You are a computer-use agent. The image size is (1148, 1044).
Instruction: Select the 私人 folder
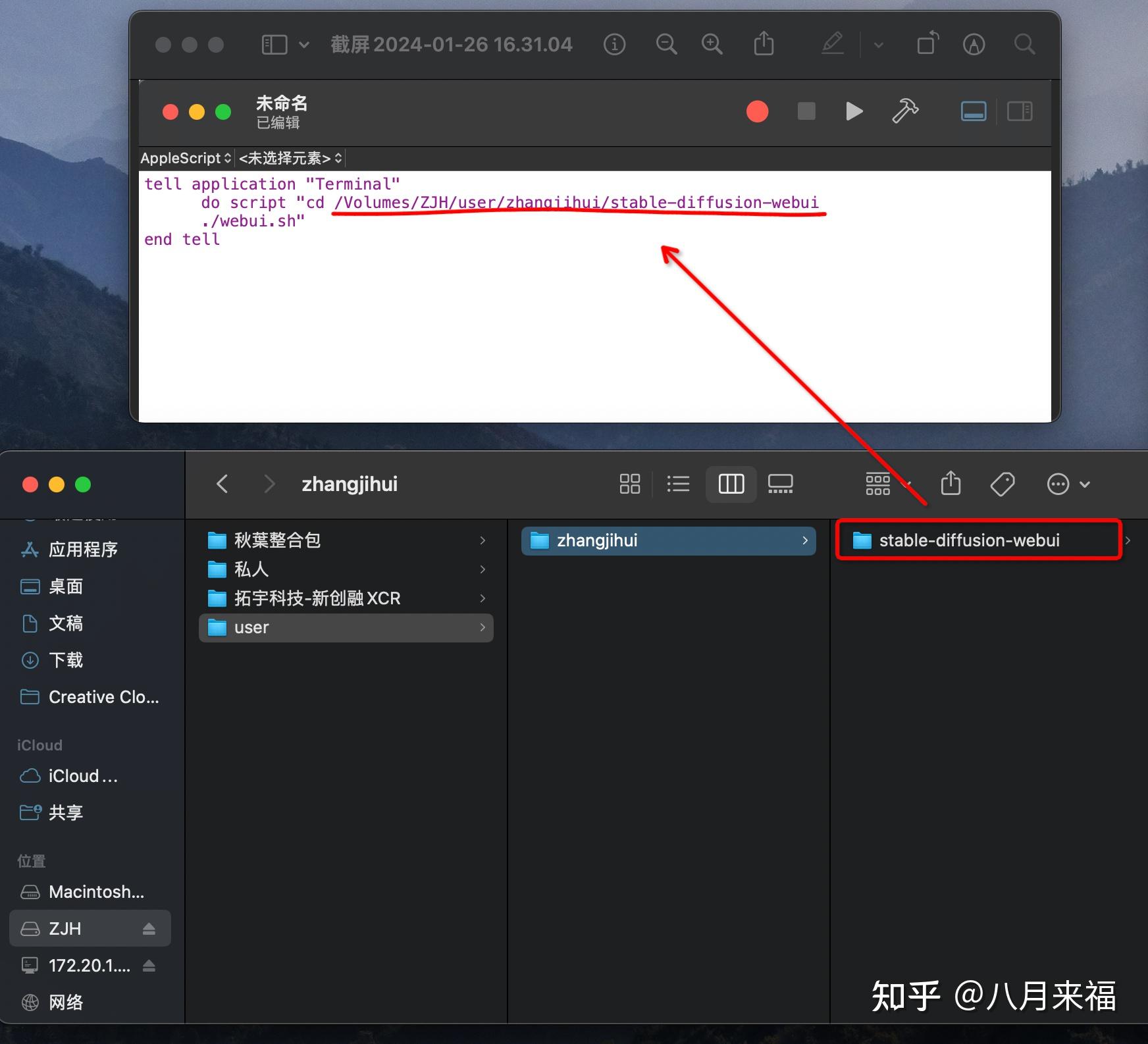pyautogui.click(x=346, y=569)
